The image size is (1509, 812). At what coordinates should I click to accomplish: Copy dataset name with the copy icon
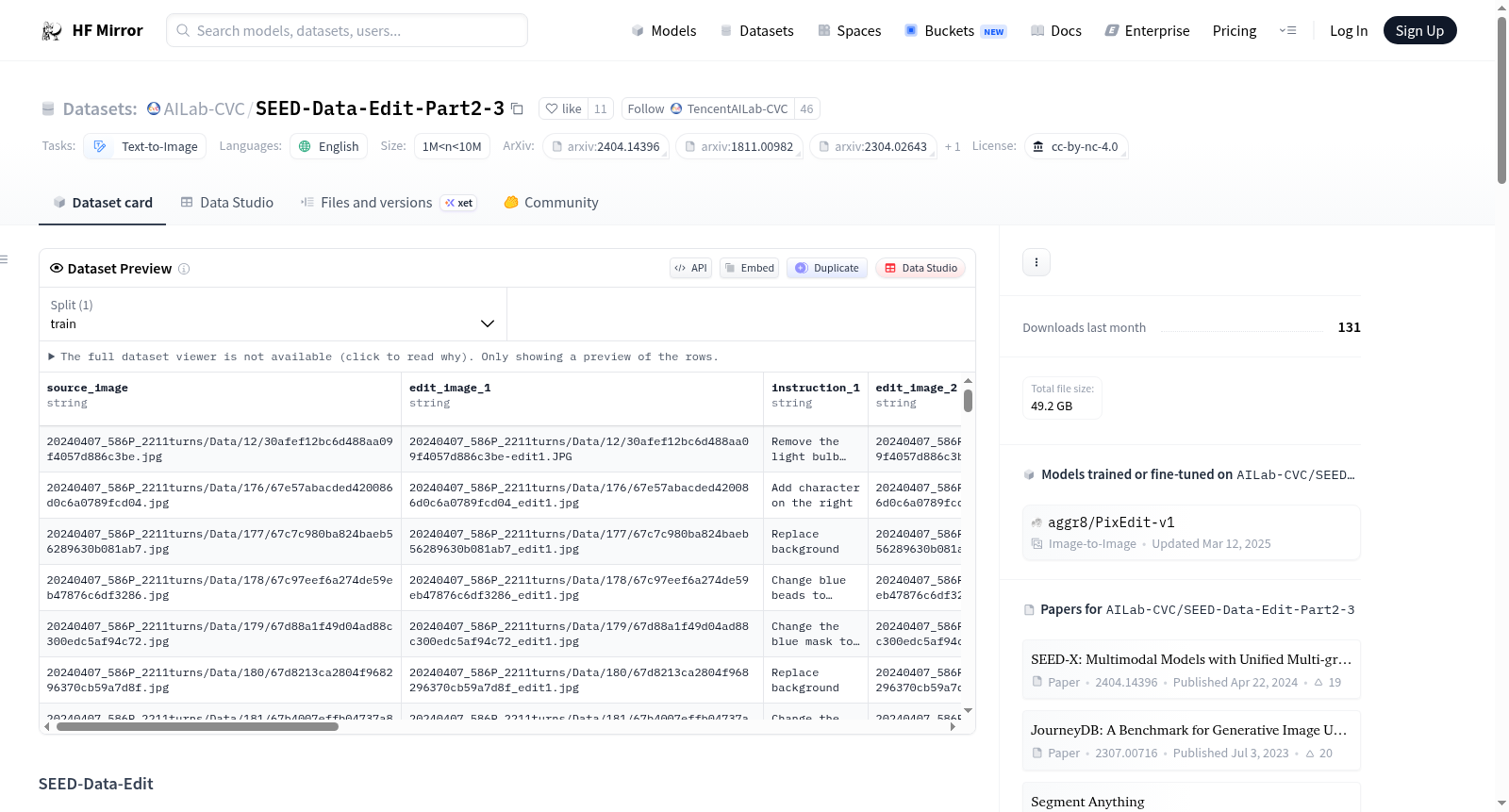[517, 108]
